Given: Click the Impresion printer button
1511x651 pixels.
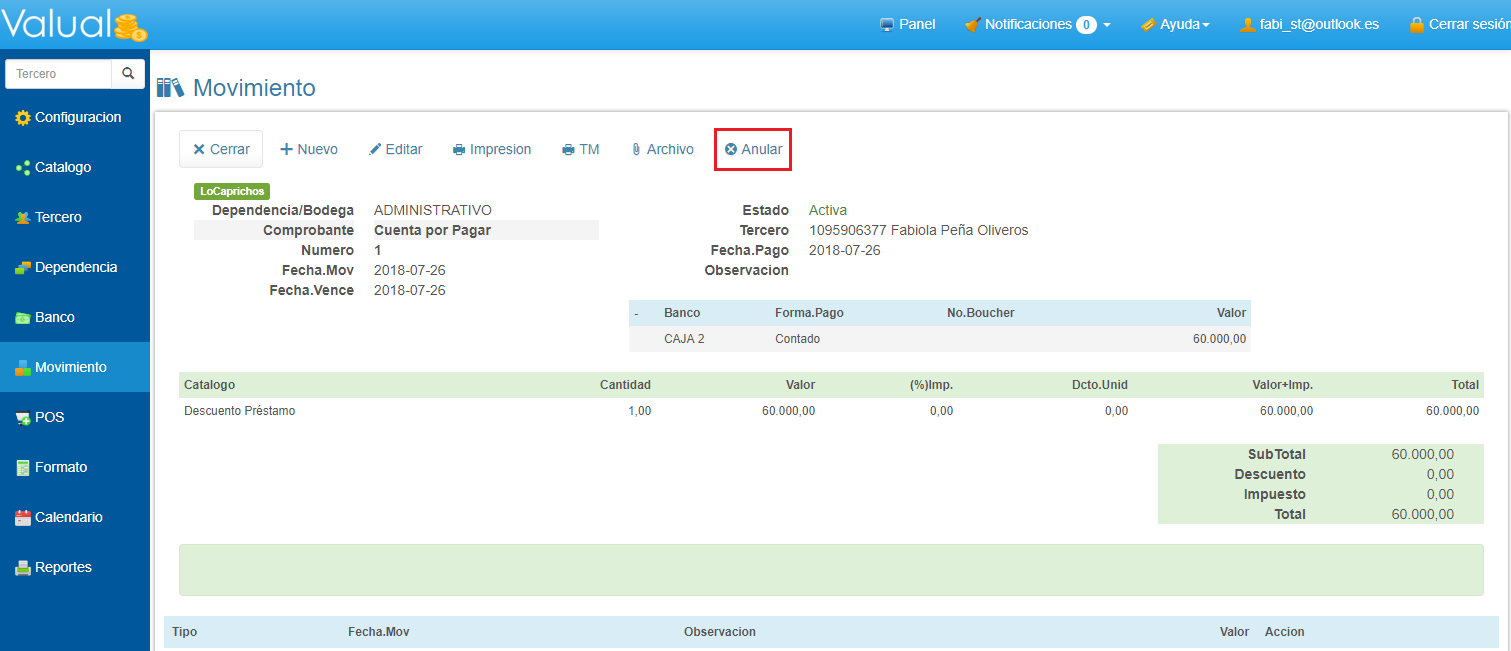Looking at the screenshot, I should click(491, 149).
